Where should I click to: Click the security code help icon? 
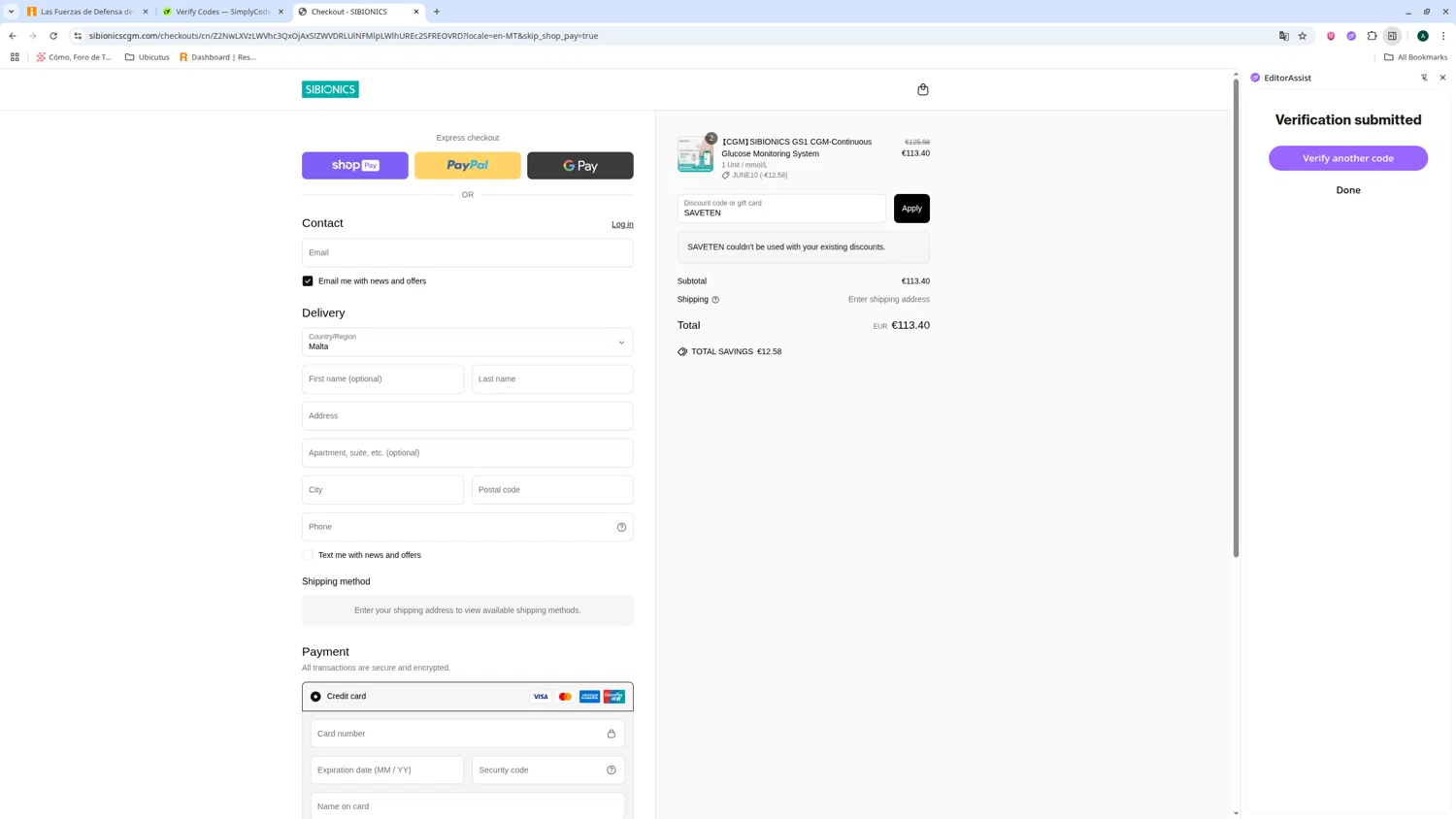point(612,770)
